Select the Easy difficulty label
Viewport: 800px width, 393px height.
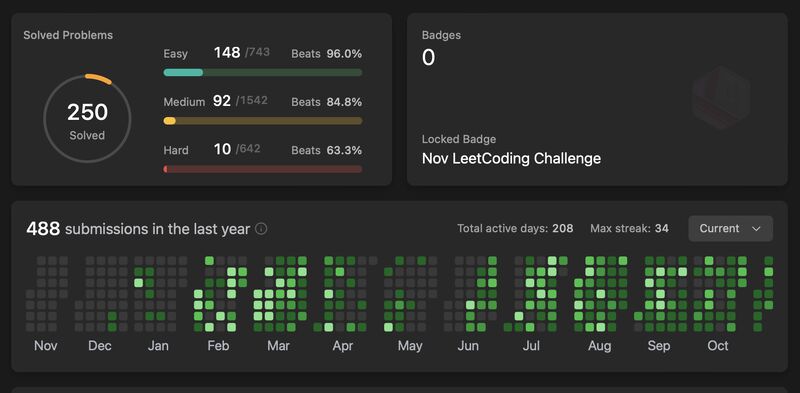tap(176, 54)
